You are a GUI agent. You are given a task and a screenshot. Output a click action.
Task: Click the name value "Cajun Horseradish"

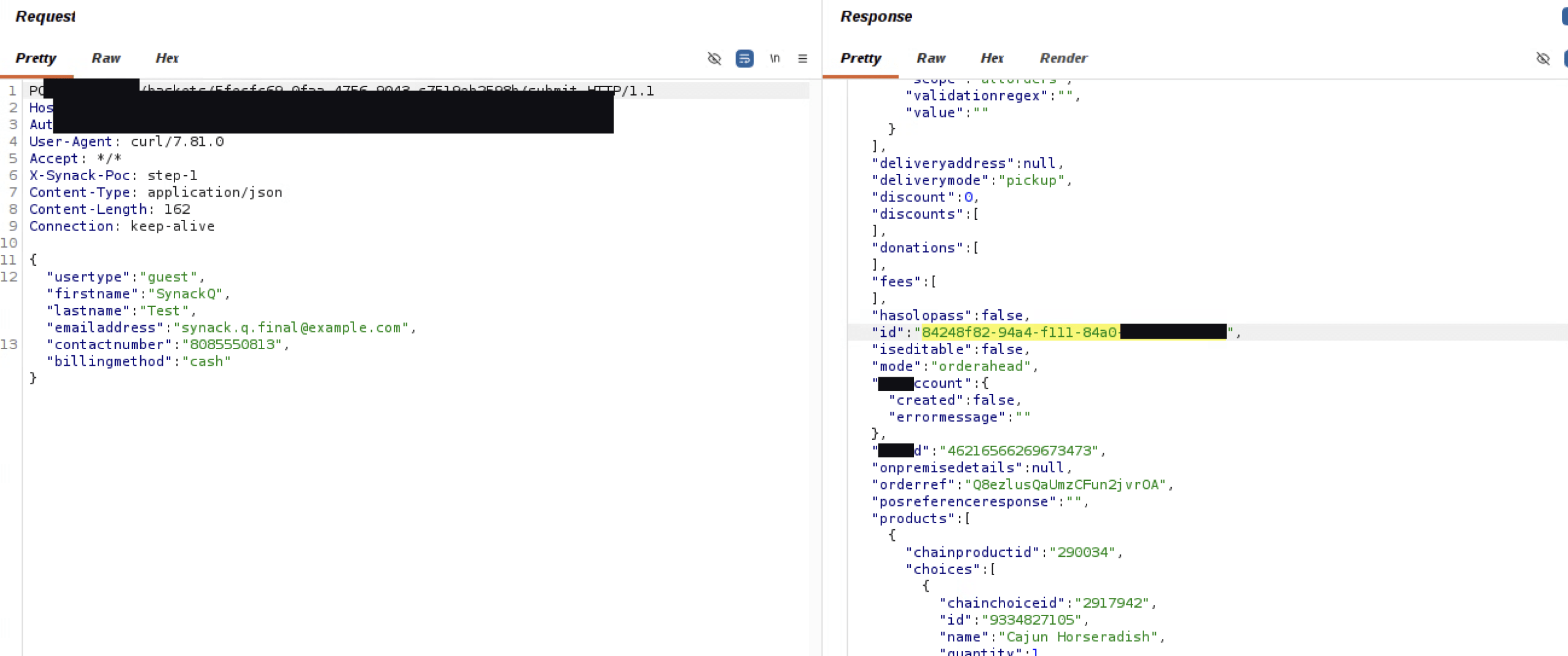(1078, 637)
